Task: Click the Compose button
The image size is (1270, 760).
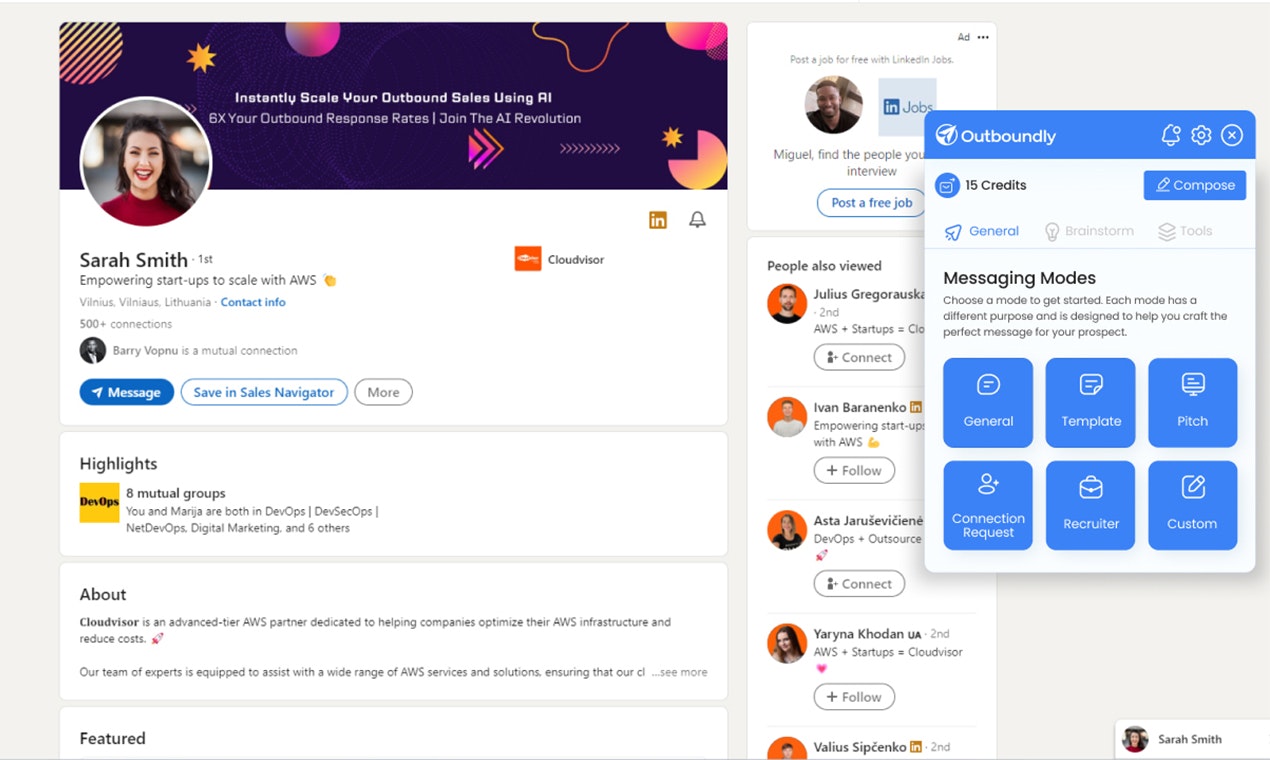Action: 1195,185
